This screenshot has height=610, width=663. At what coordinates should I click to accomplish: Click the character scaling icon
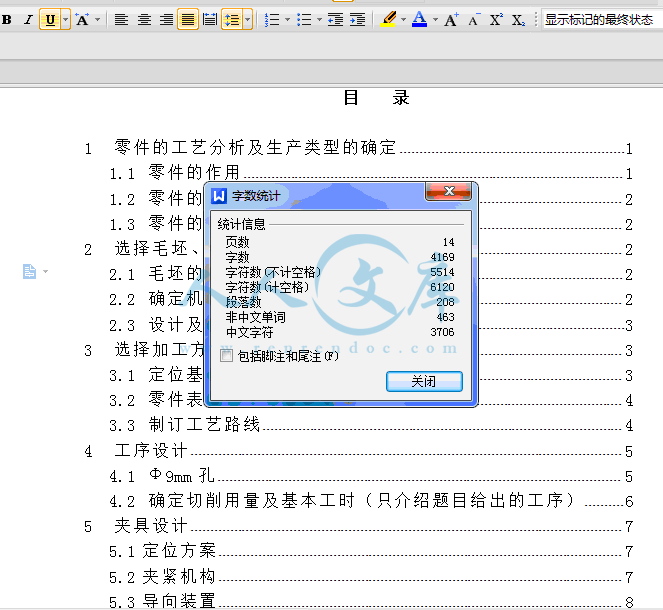82,19
